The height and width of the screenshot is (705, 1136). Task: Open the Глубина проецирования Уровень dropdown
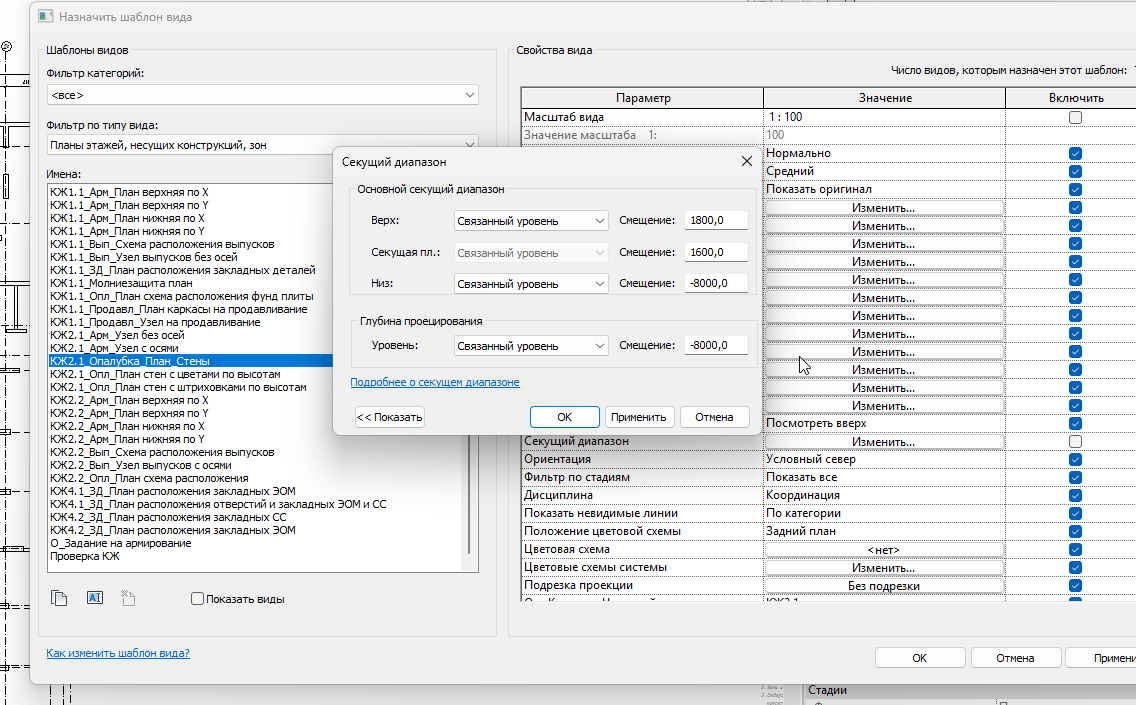pos(531,346)
